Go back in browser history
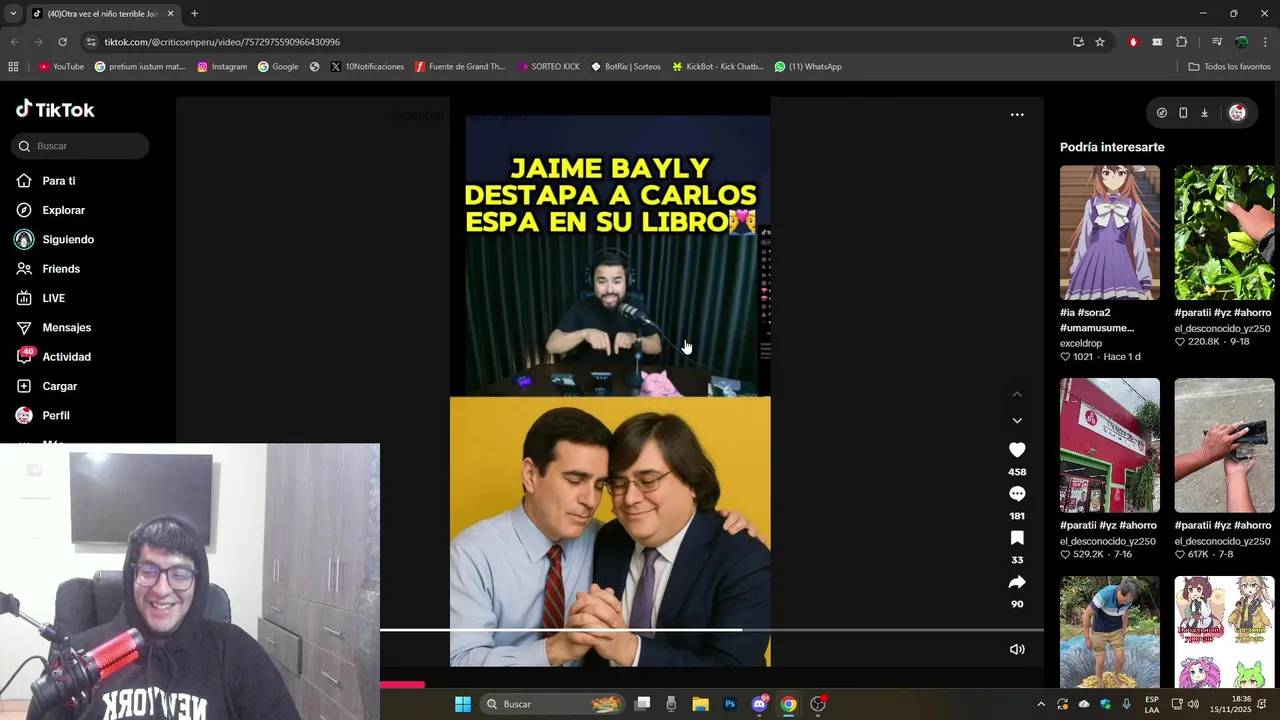 [14, 42]
